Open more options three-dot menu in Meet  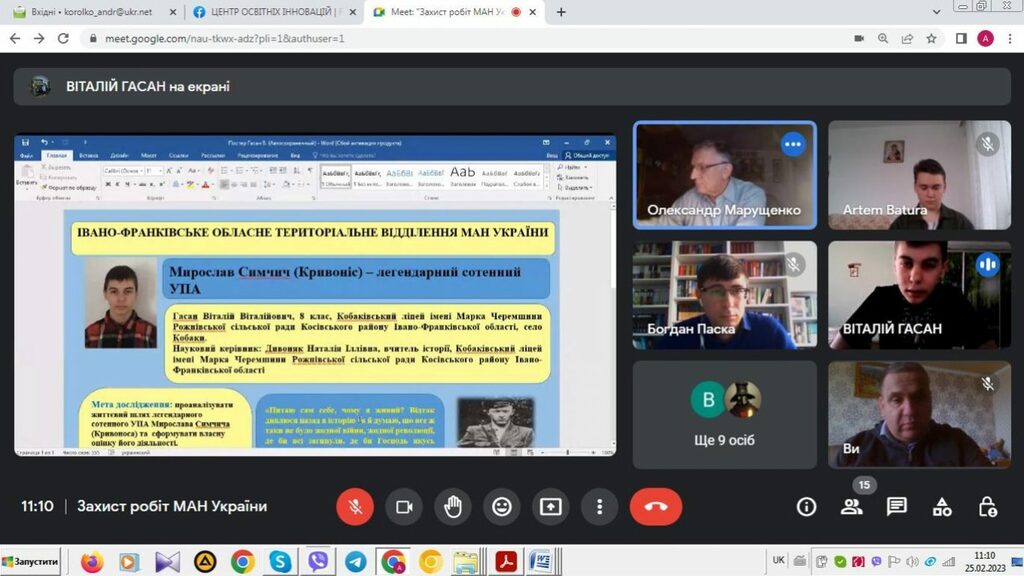tap(599, 506)
